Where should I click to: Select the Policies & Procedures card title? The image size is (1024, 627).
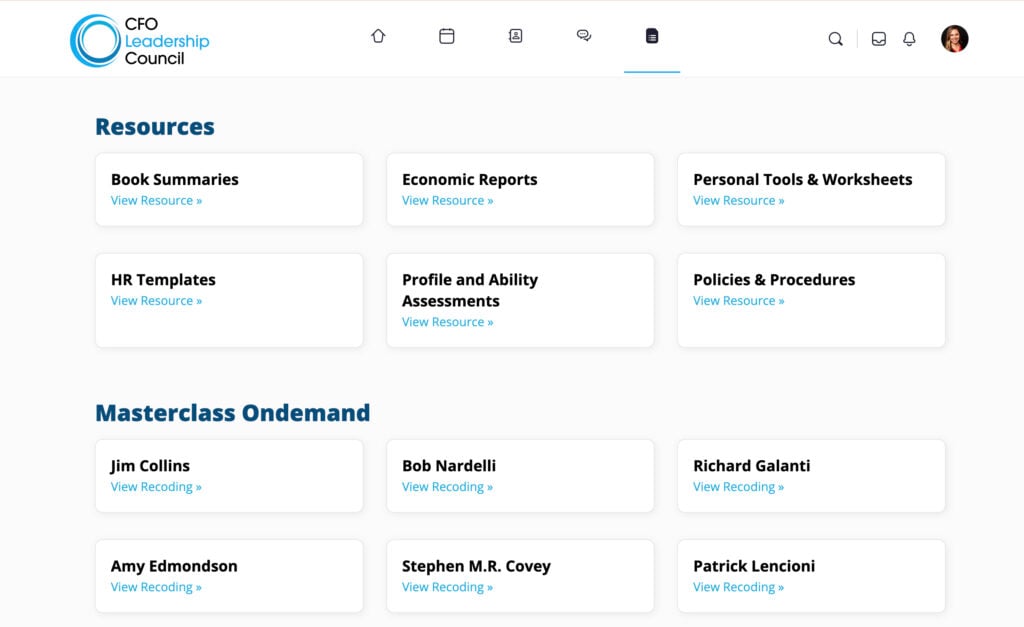click(x=774, y=280)
